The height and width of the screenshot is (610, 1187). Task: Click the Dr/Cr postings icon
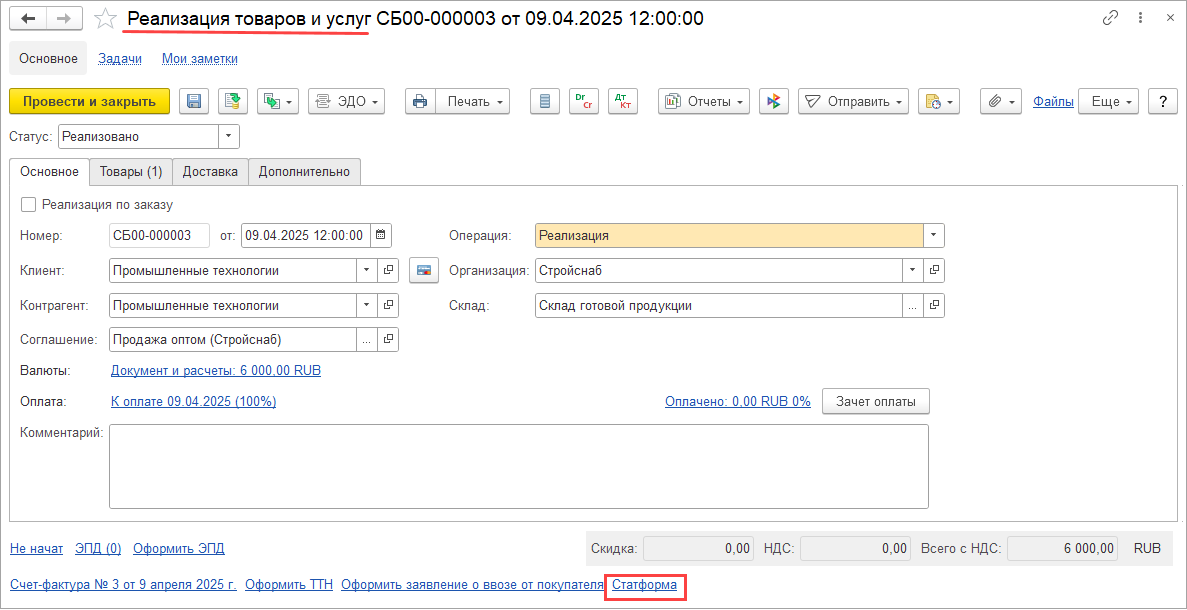(584, 101)
